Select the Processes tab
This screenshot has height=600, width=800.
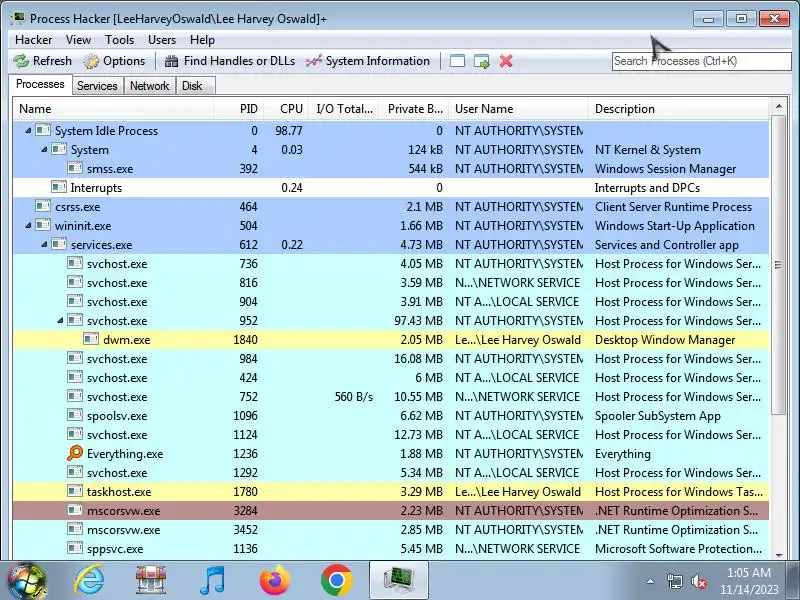40,84
